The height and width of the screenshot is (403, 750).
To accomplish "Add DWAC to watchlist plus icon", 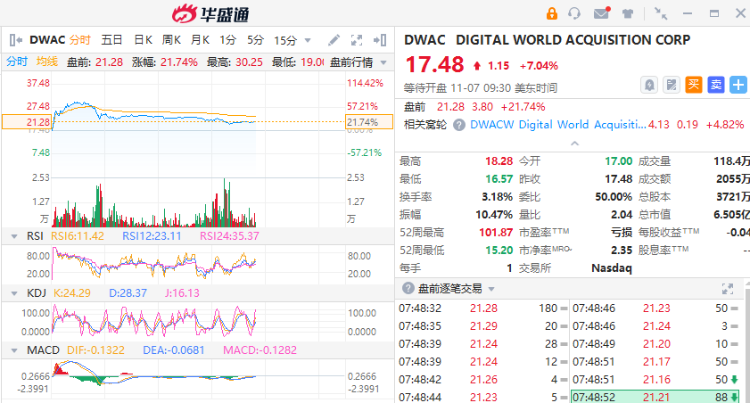I will pyautogui.click(x=739, y=85).
